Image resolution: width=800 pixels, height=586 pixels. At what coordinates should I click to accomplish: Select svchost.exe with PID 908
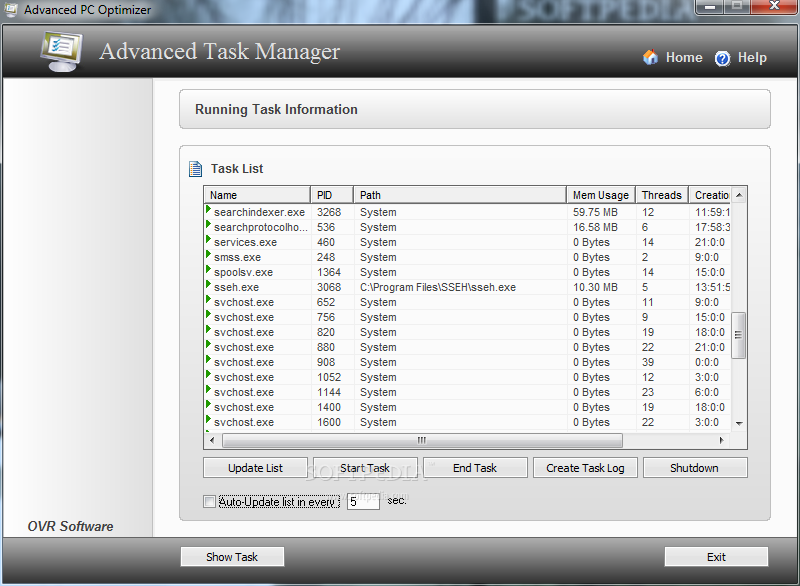tap(467, 362)
